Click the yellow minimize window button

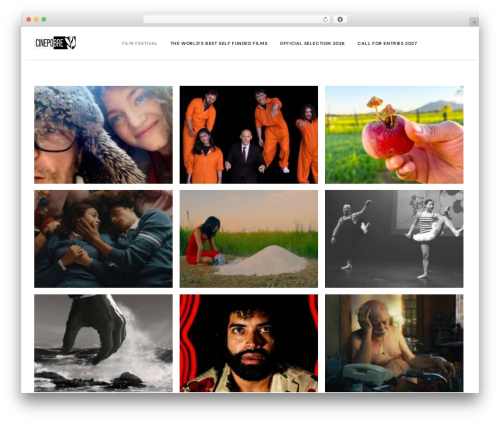pyautogui.click(x=36, y=19)
